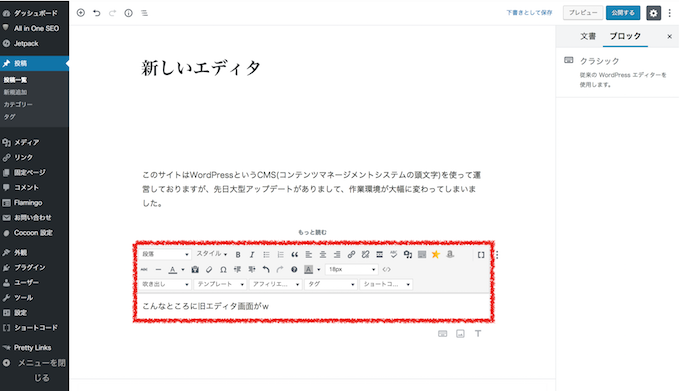
Task: Align text center
Action: tap(323, 254)
